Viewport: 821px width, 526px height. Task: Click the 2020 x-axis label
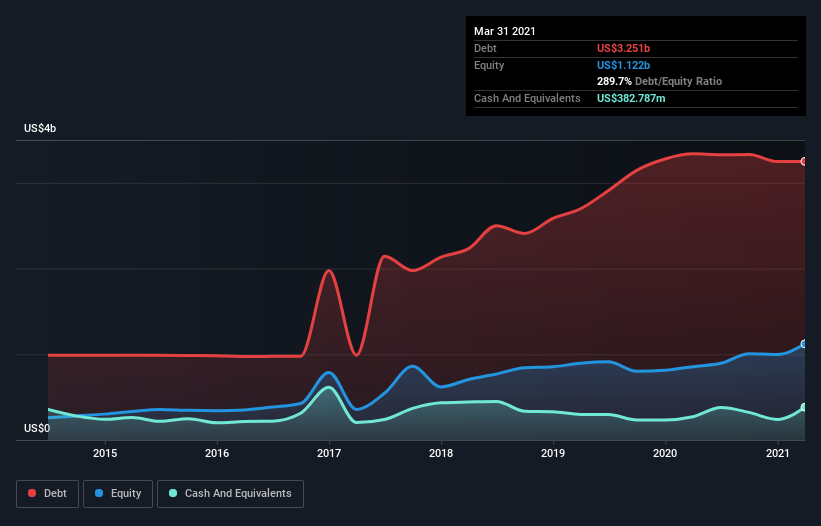point(665,453)
